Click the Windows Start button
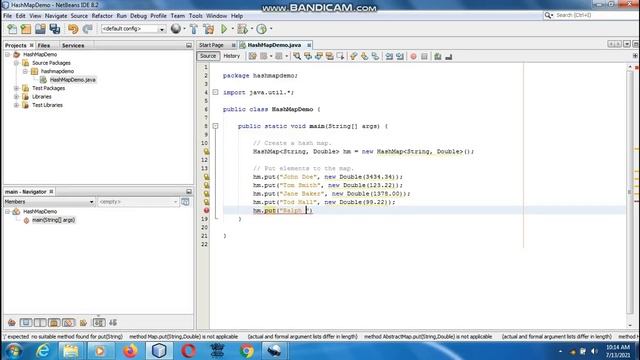This screenshot has width=640, height=360. pos(13,351)
